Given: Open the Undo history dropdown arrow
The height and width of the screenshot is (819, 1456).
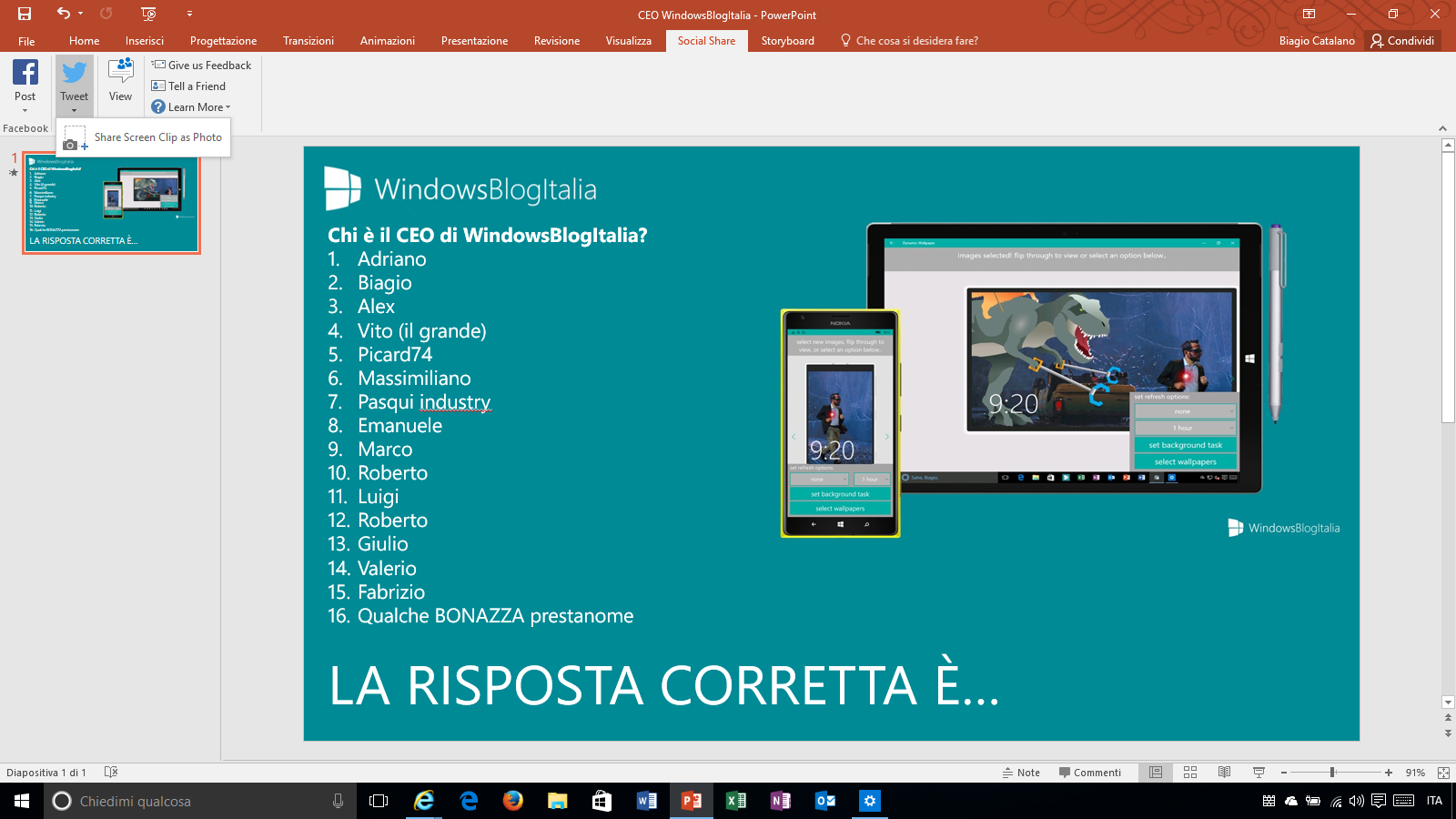Looking at the screenshot, I should click(80, 14).
